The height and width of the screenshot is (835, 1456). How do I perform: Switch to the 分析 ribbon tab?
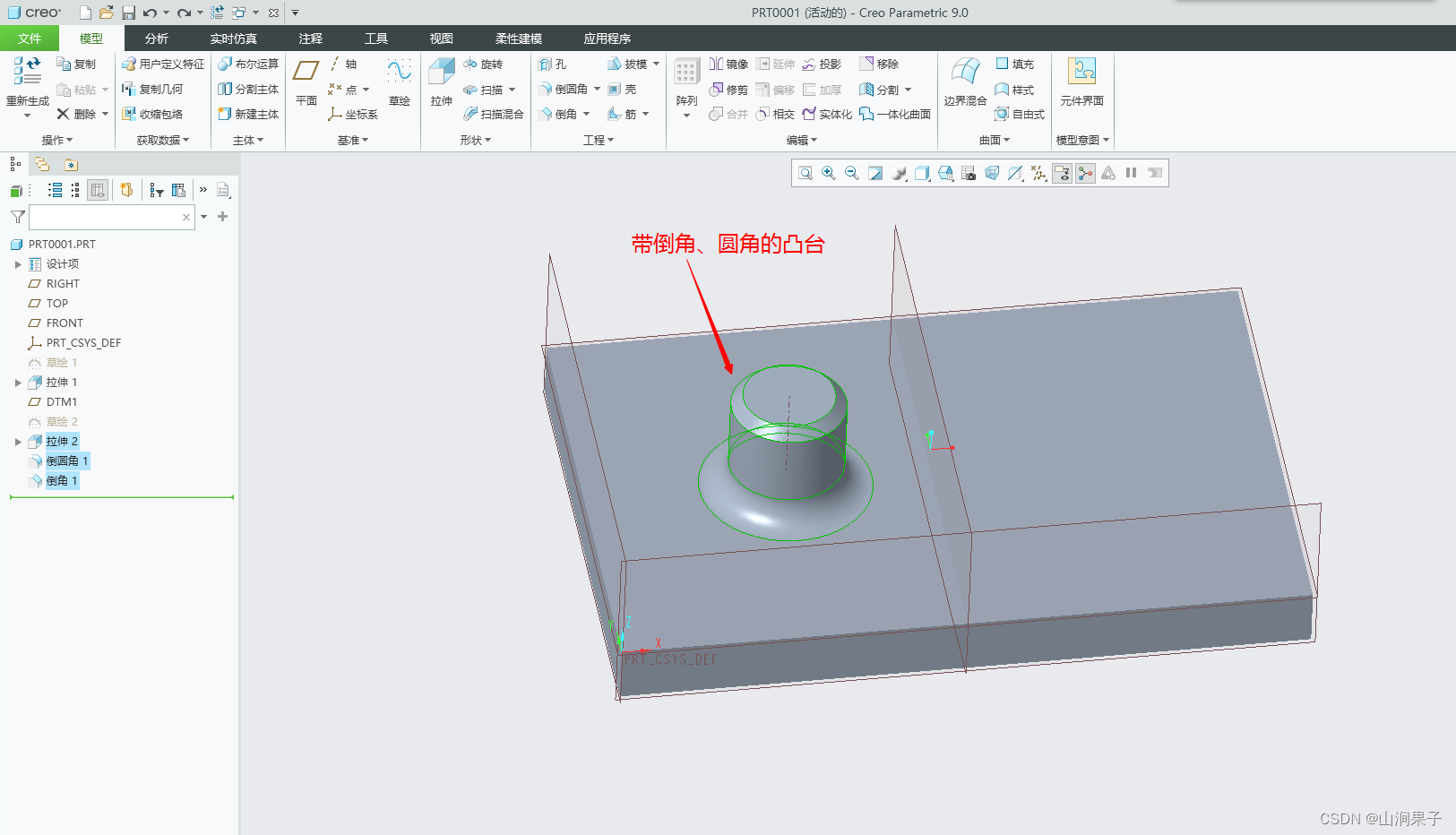click(x=156, y=38)
